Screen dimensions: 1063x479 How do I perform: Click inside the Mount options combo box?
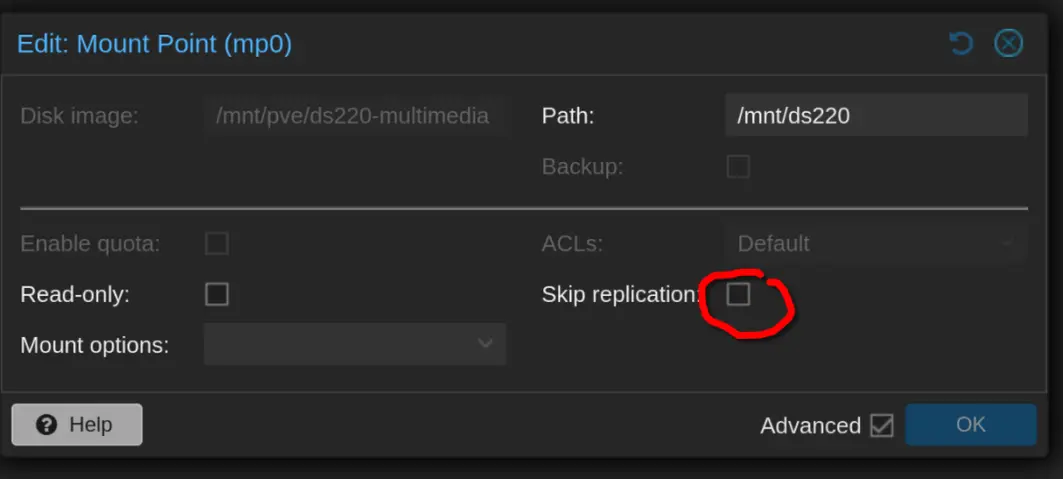tap(355, 343)
